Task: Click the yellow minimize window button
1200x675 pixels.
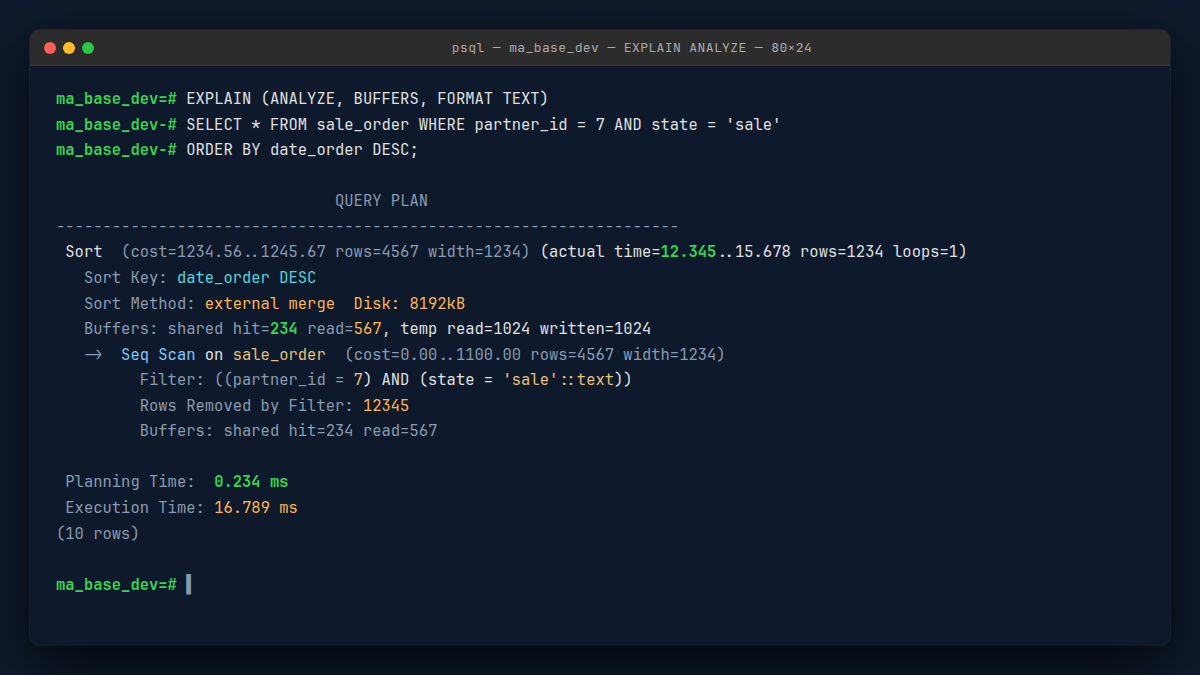Action: pyautogui.click(x=69, y=48)
